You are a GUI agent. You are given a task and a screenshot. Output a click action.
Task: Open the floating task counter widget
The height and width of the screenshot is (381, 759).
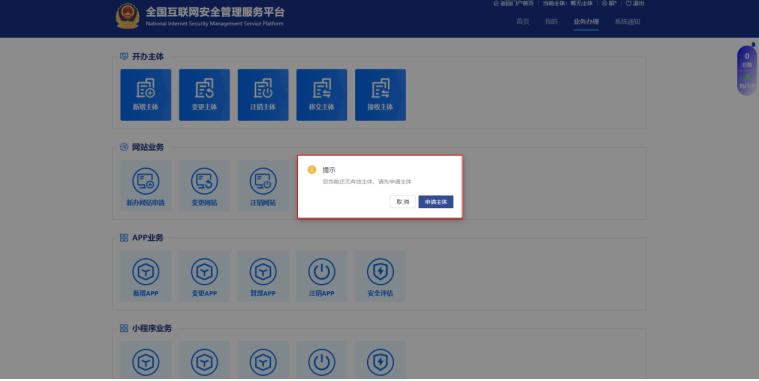(747, 71)
